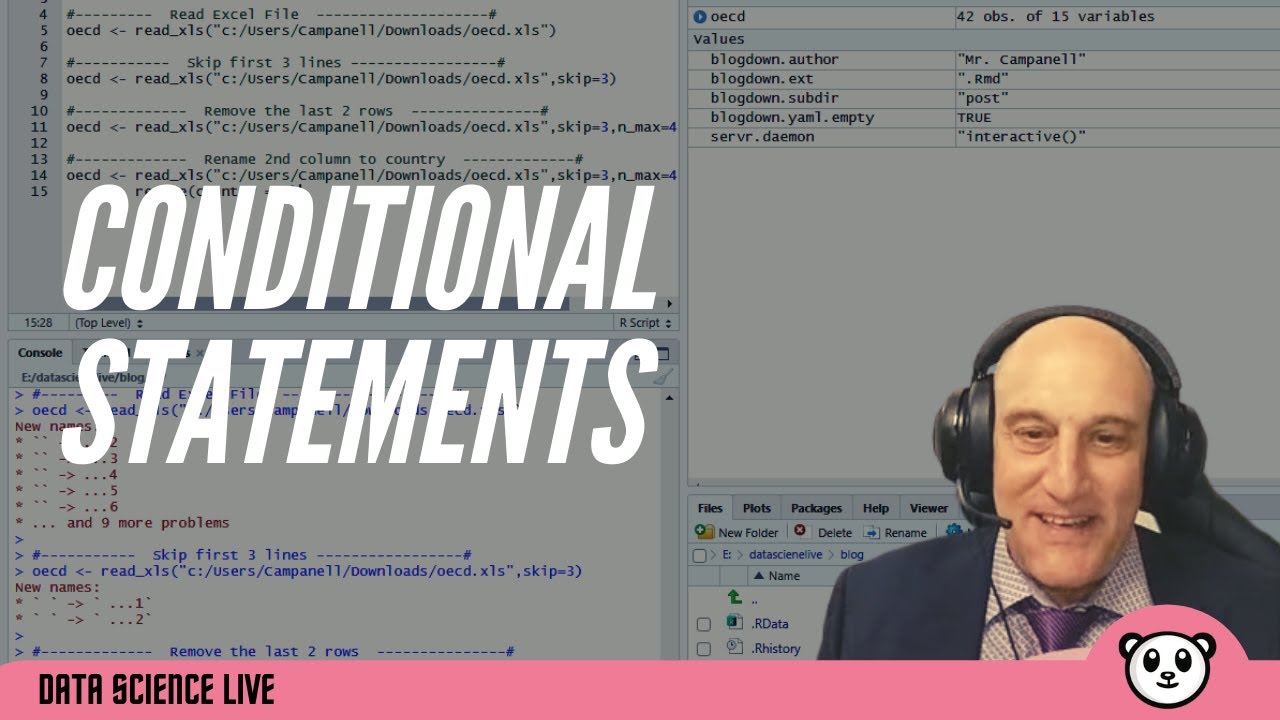The height and width of the screenshot is (720, 1280).
Task: Click the "interactive()" value
Action: [x=1021, y=136]
